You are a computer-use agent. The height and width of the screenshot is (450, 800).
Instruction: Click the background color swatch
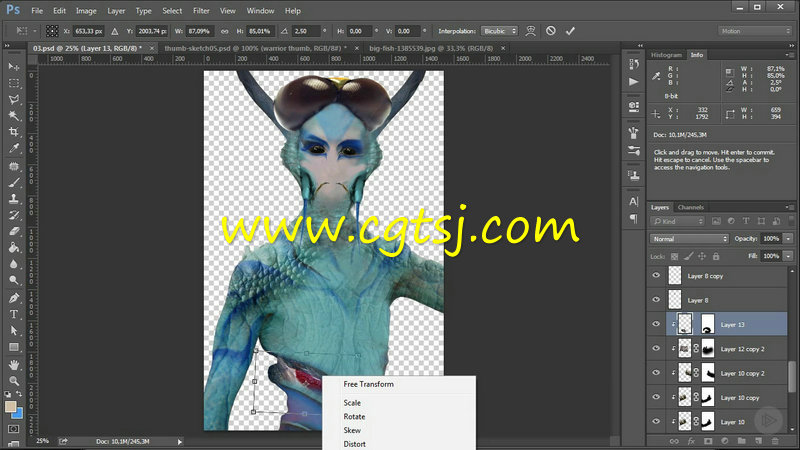pos(19,414)
